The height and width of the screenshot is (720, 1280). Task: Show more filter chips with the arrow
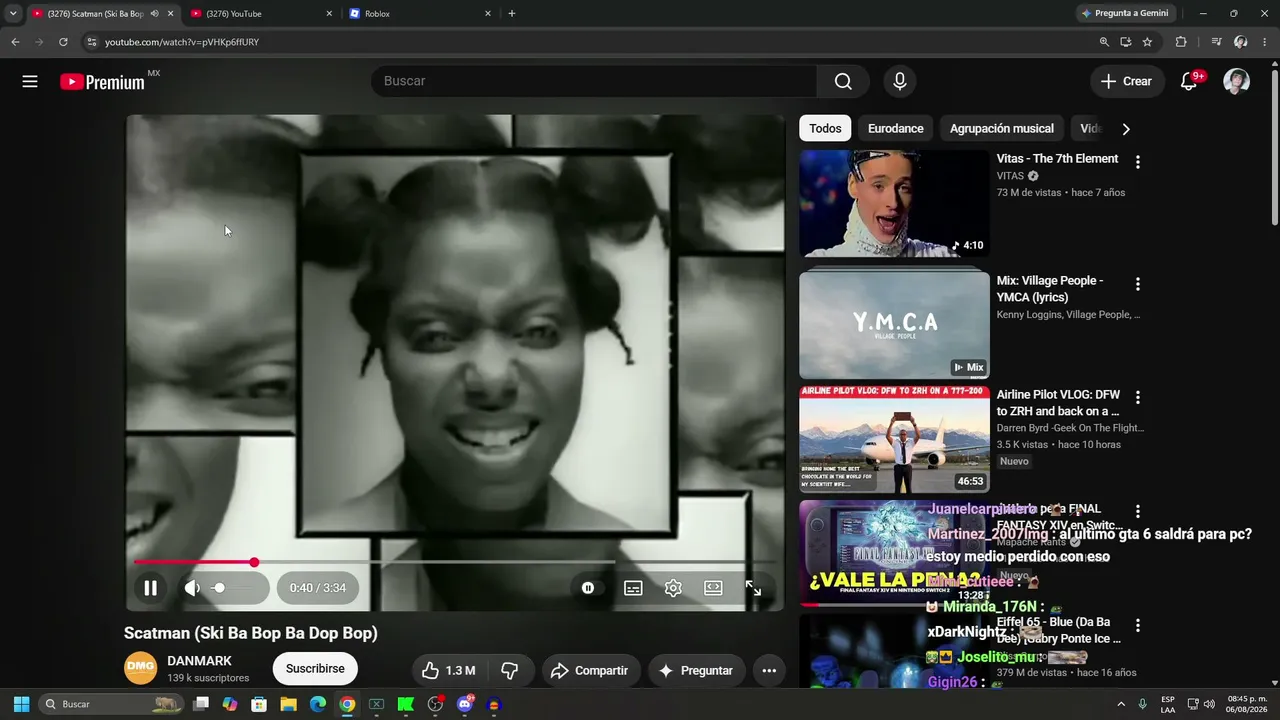pos(1126,129)
